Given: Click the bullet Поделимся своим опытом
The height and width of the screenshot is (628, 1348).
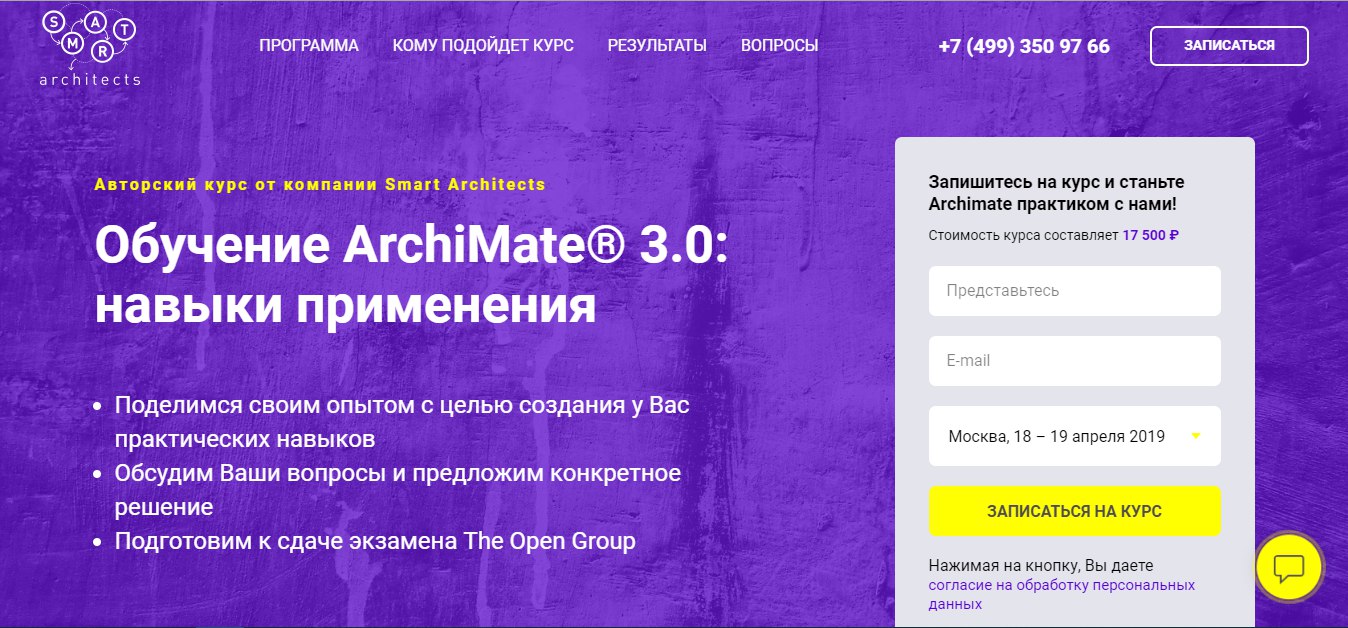Looking at the screenshot, I should (402, 422).
